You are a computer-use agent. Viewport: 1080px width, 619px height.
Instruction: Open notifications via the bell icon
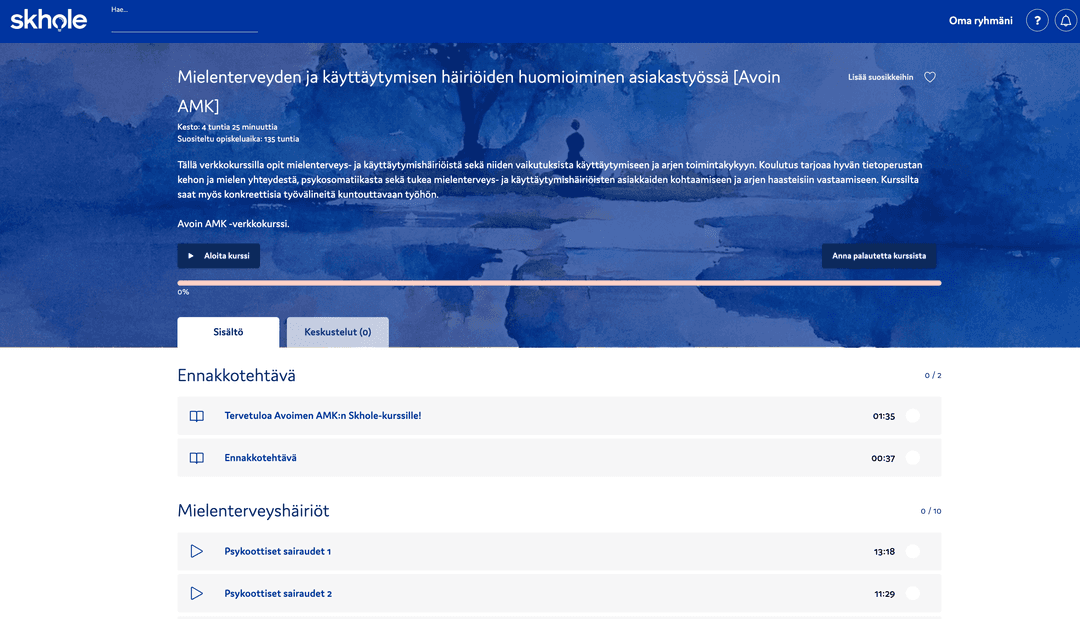(1066, 20)
